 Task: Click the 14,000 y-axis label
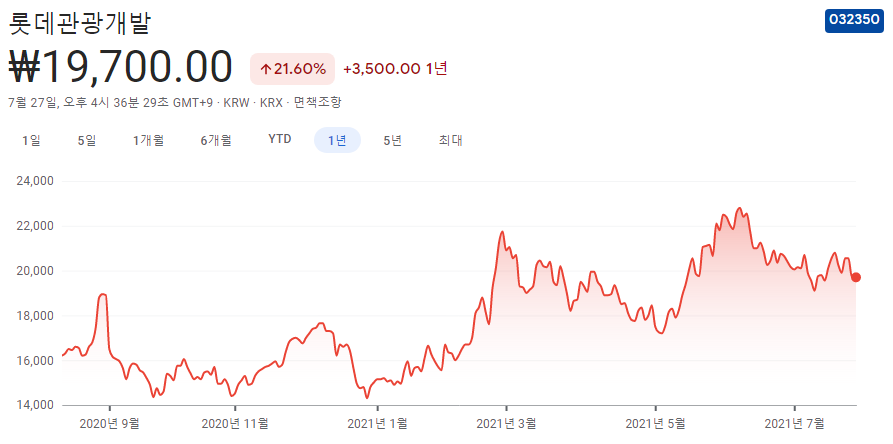coord(36,405)
